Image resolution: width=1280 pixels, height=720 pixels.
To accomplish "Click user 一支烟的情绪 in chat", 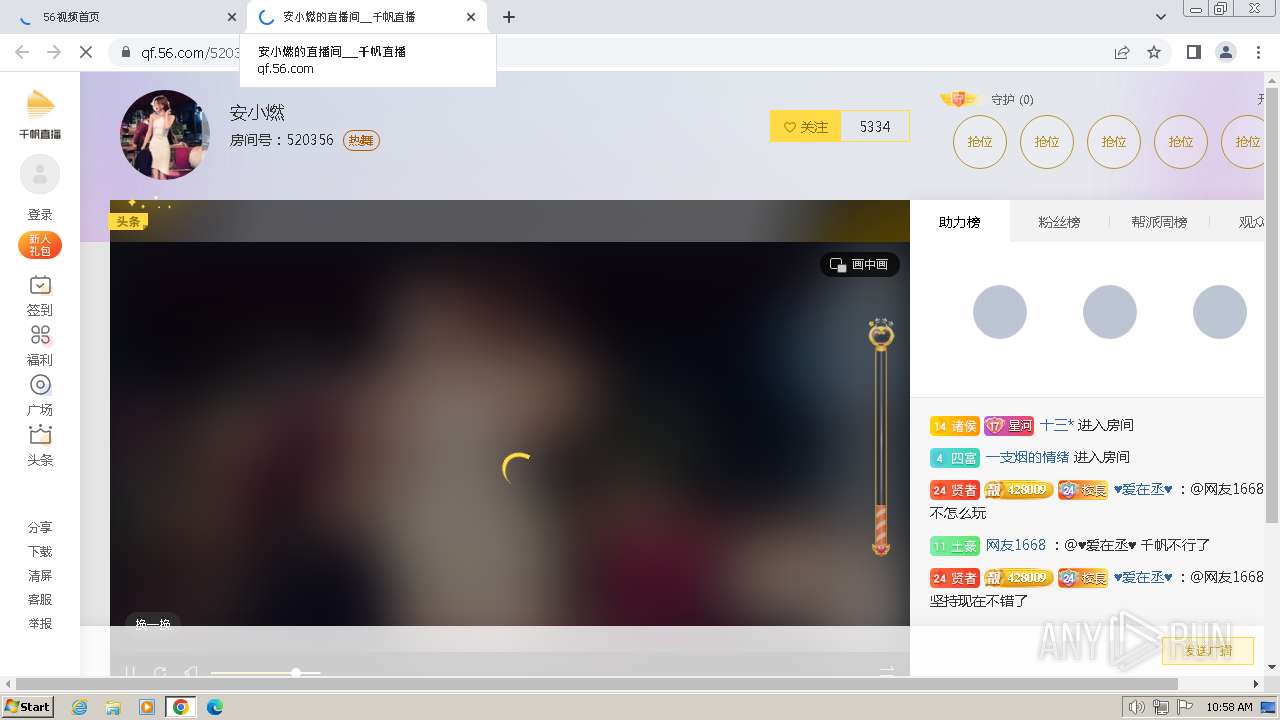I will click(x=1027, y=457).
